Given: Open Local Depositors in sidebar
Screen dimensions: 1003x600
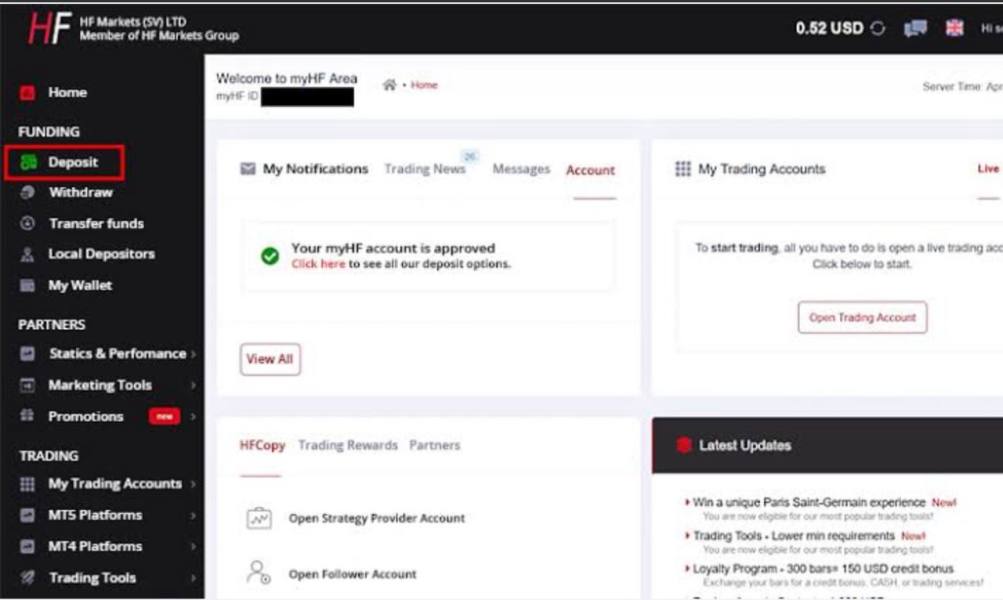Looking at the screenshot, I should 102,254.
